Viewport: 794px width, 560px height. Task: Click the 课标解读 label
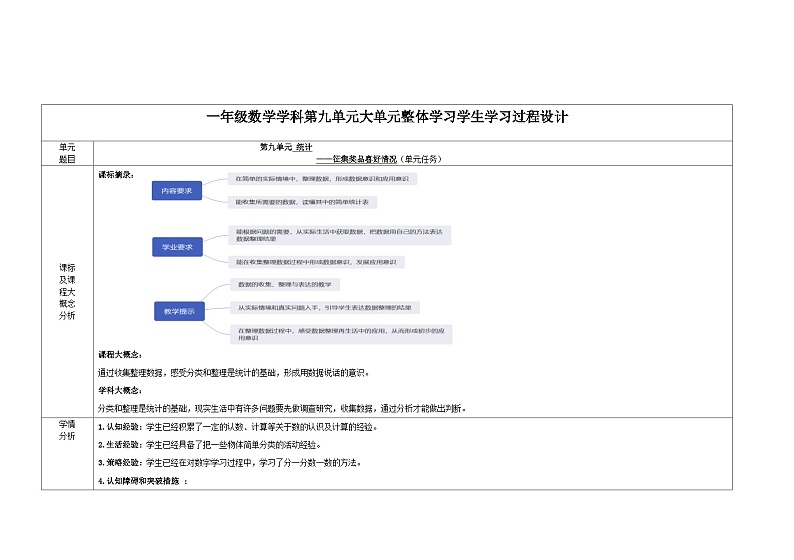click(x=115, y=173)
